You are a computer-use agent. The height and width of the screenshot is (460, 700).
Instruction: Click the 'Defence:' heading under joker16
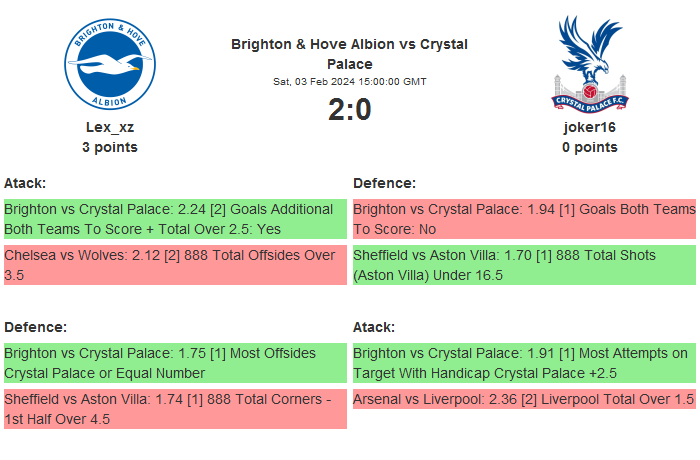pos(385,183)
